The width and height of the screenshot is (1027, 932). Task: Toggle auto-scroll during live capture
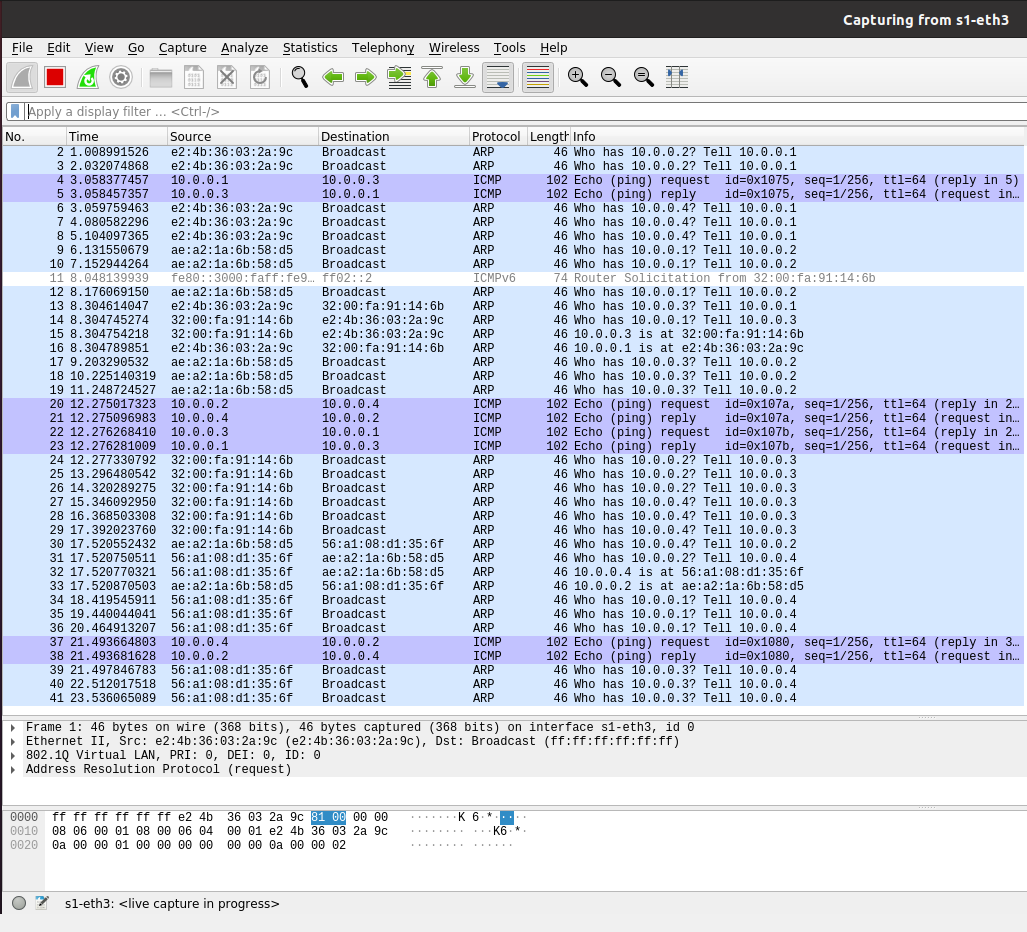(x=498, y=77)
